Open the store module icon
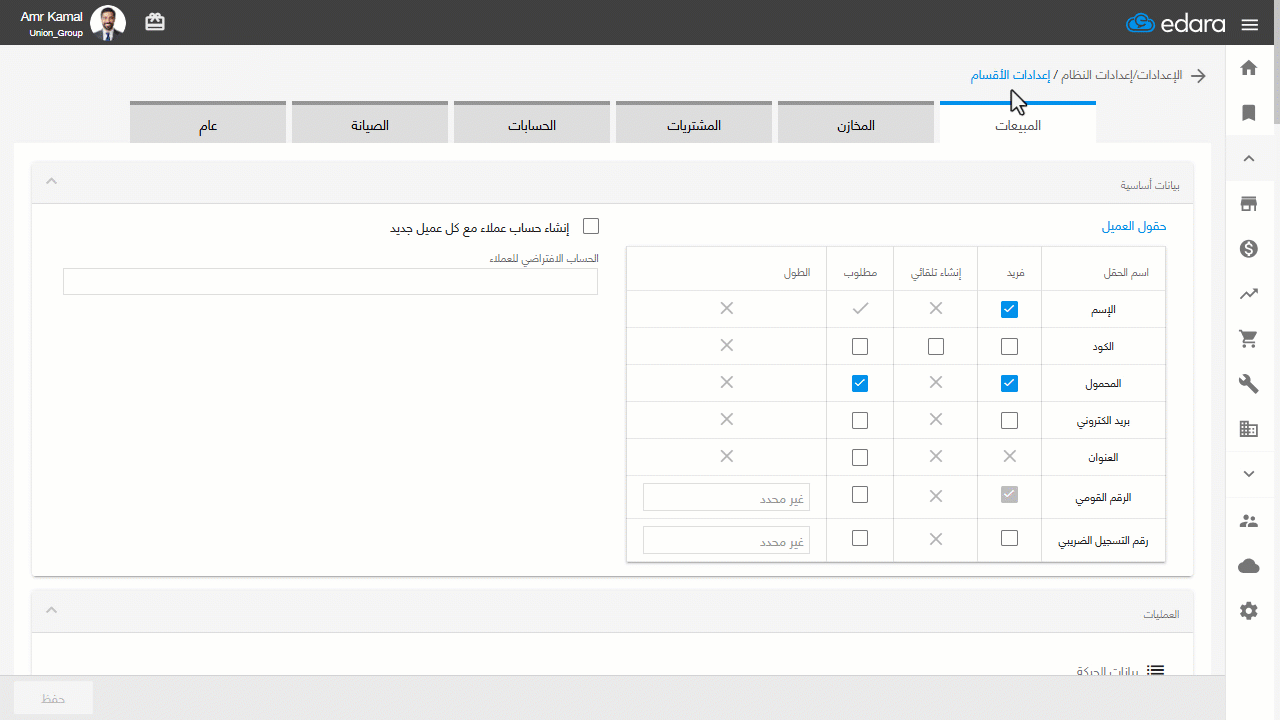 point(1248,204)
